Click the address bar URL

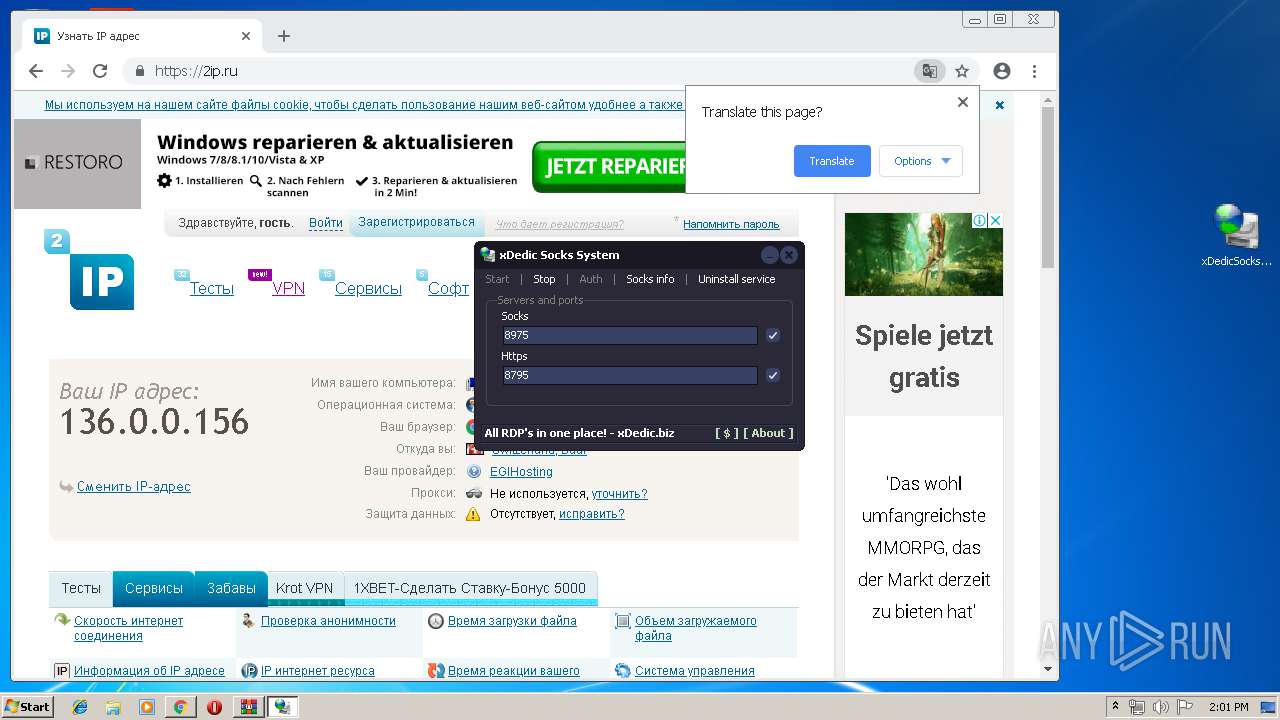click(196, 71)
